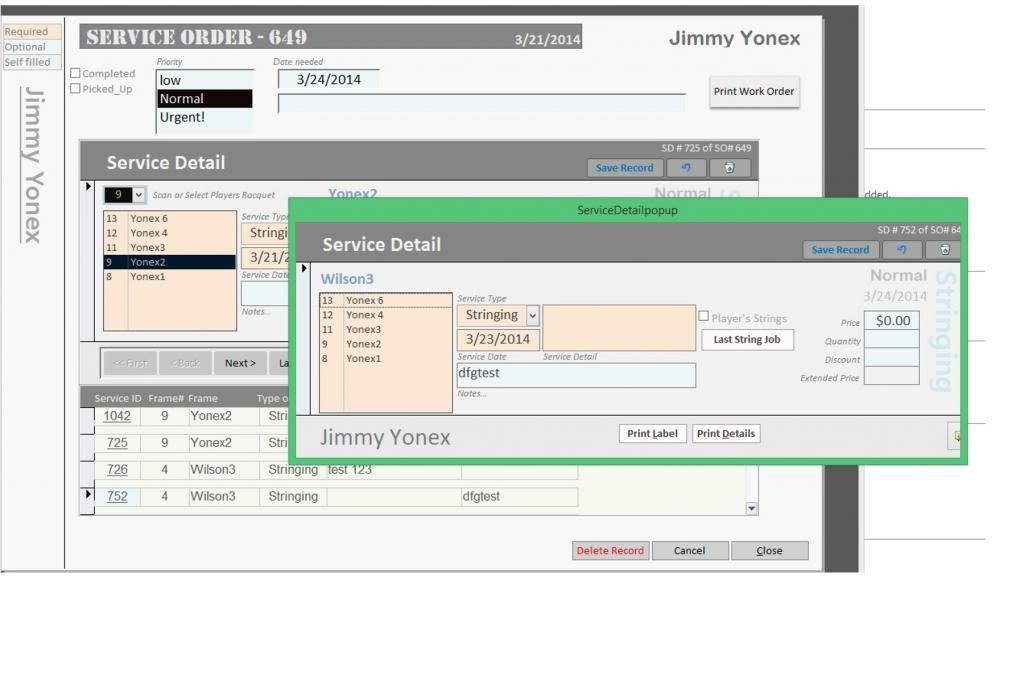1024x682 pixels.
Task: Select Yonex 6 in background racquet list
Action: pos(169,218)
